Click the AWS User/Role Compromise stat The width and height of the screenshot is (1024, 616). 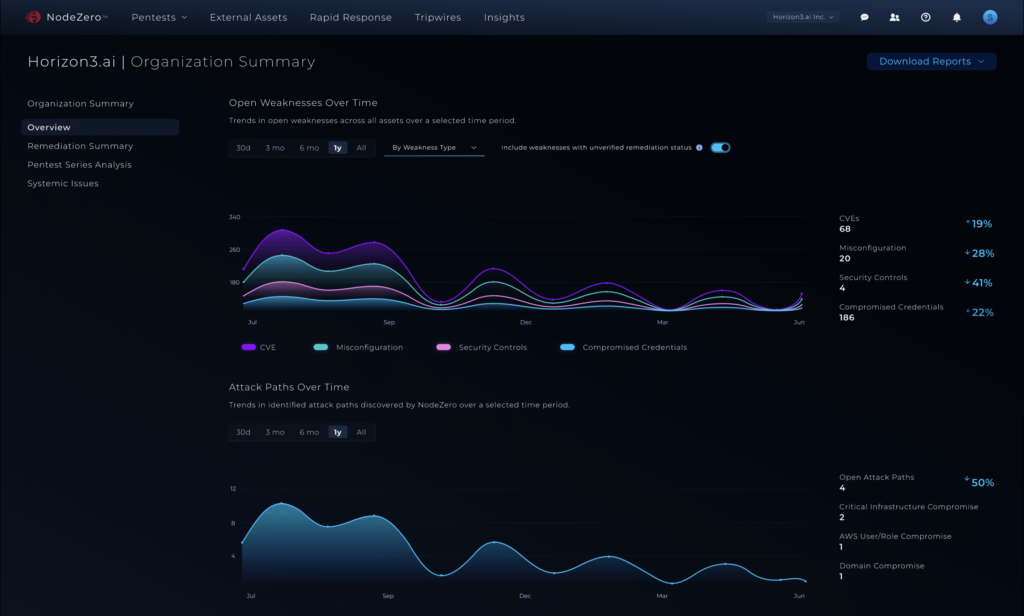coord(895,541)
